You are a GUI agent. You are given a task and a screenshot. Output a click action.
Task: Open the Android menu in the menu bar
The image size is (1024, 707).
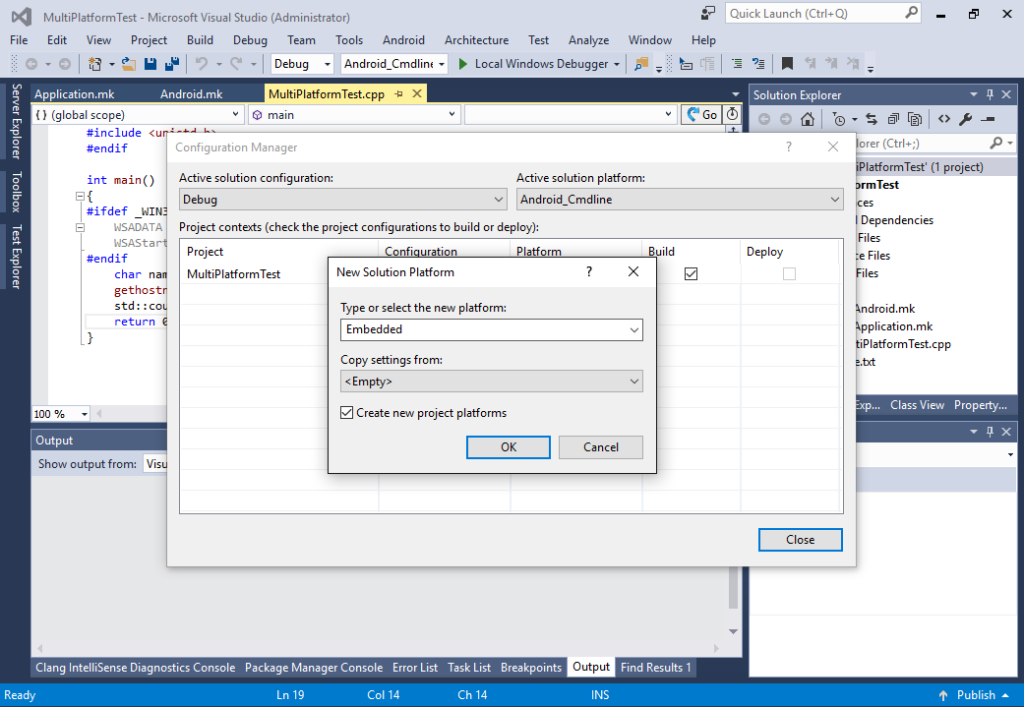[x=403, y=40]
